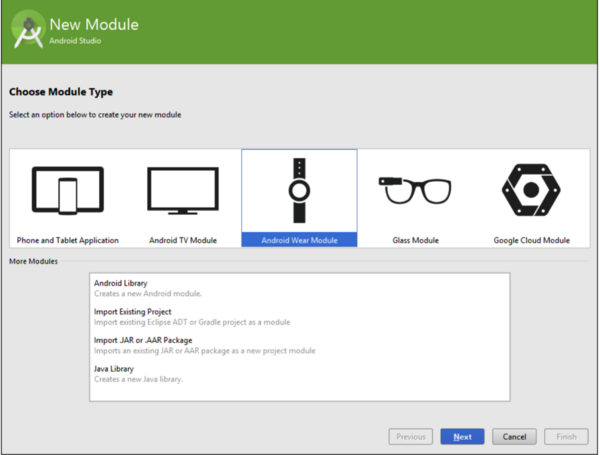Click the Finish button
This screenshot has width=600, height=455.
[x=567, y=437]
